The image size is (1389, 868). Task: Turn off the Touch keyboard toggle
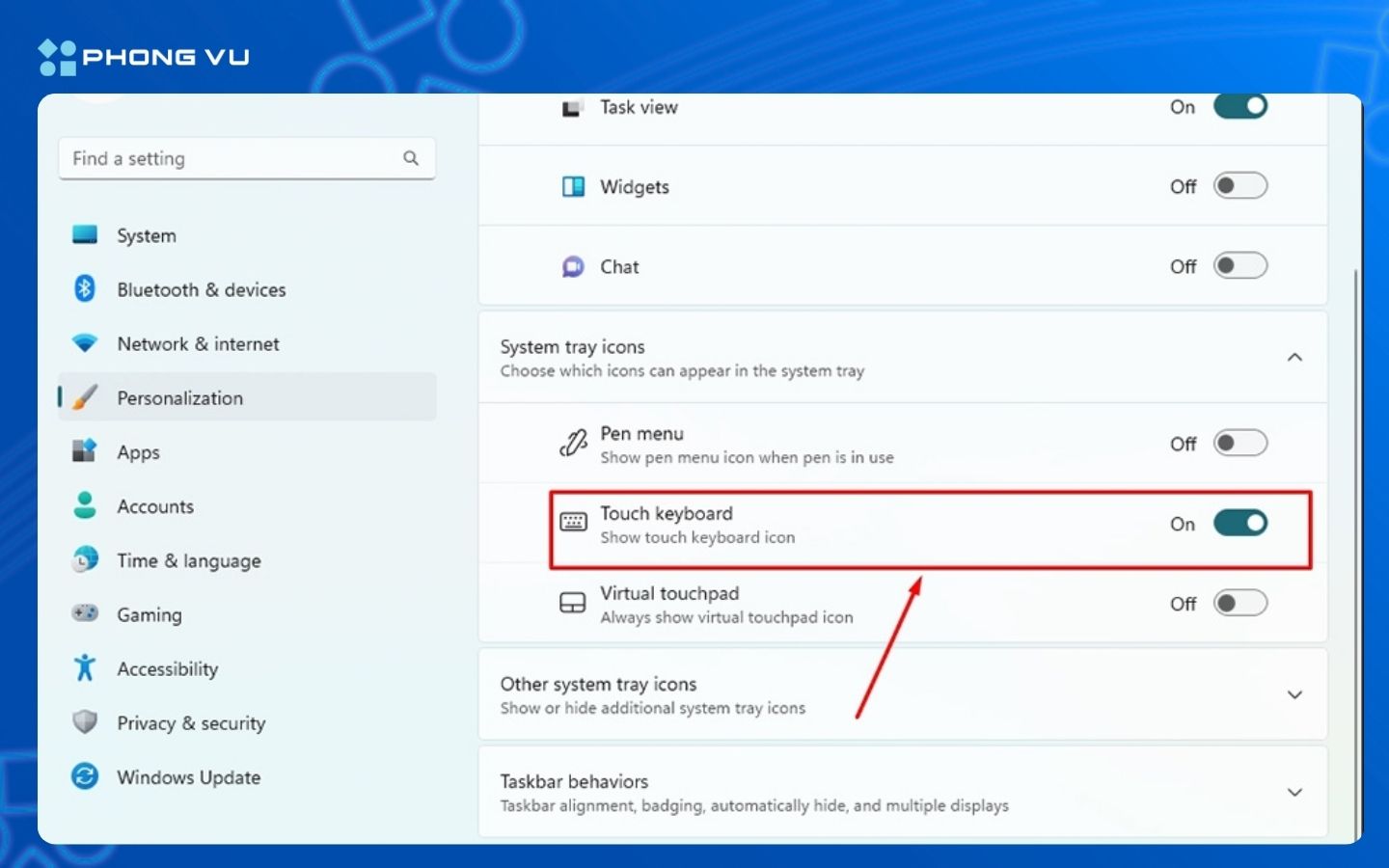pos(1239,523)
